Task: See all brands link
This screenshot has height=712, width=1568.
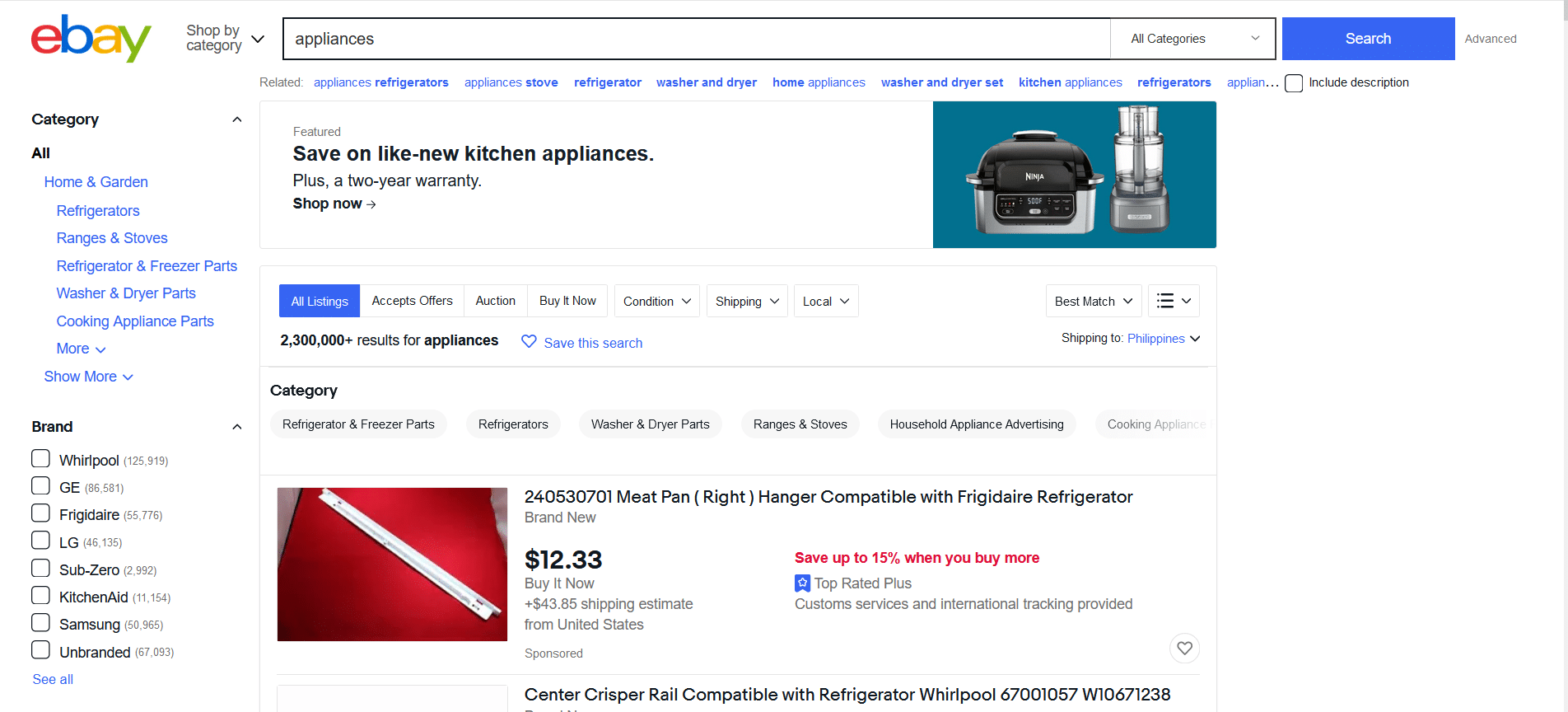Action: click(x=53, y=679)
